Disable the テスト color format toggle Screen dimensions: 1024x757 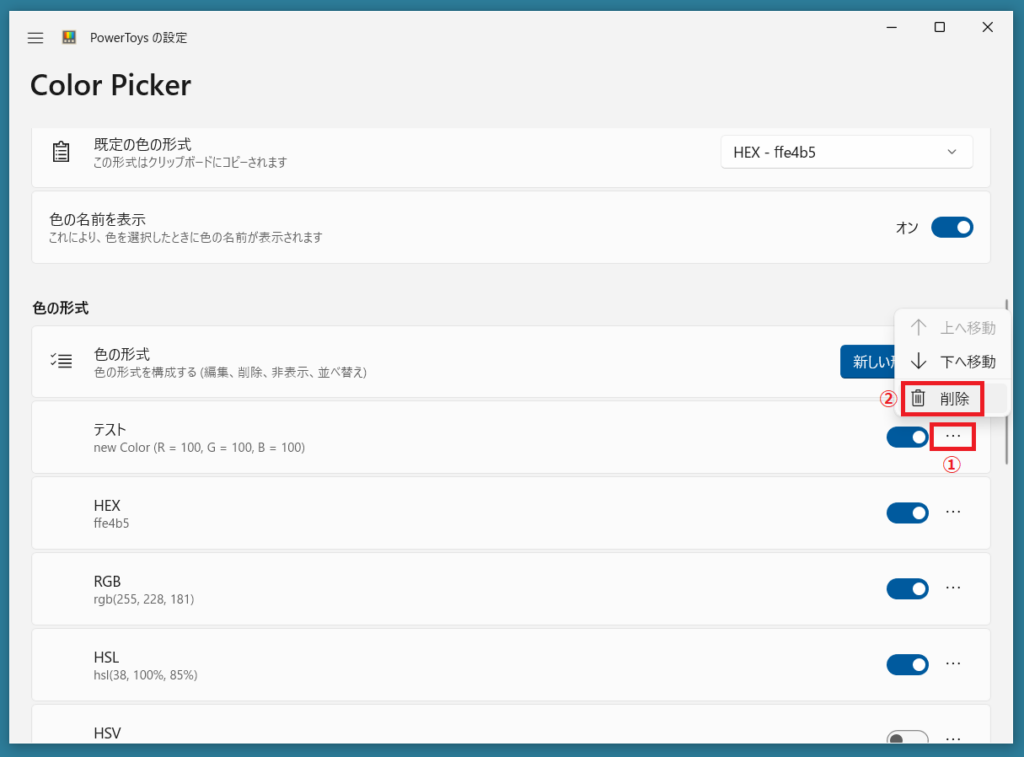[x=907, y=437]
